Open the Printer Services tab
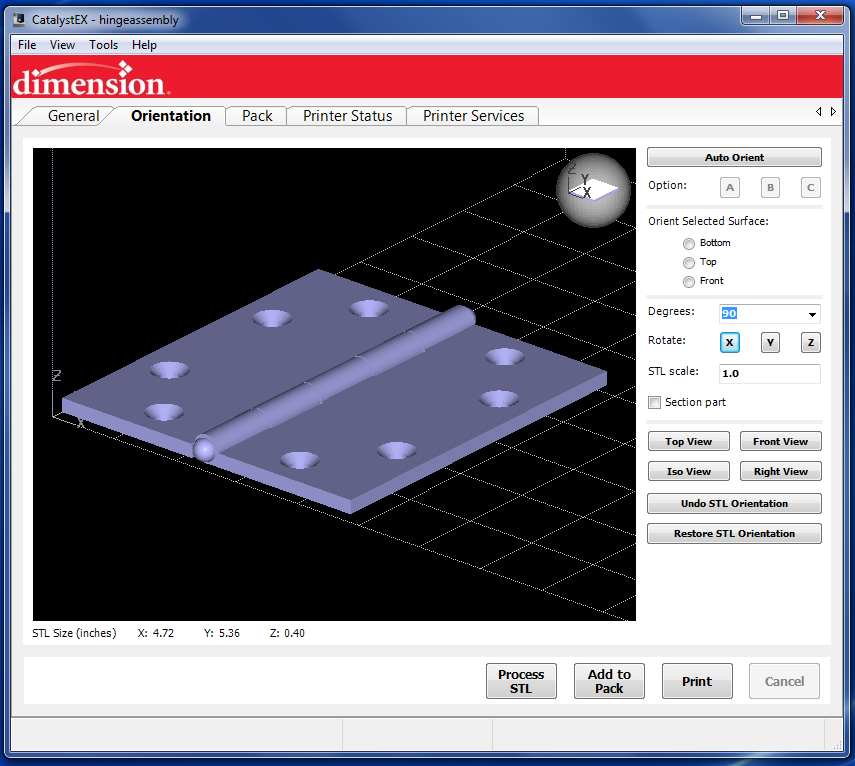 tap(473, 116)
